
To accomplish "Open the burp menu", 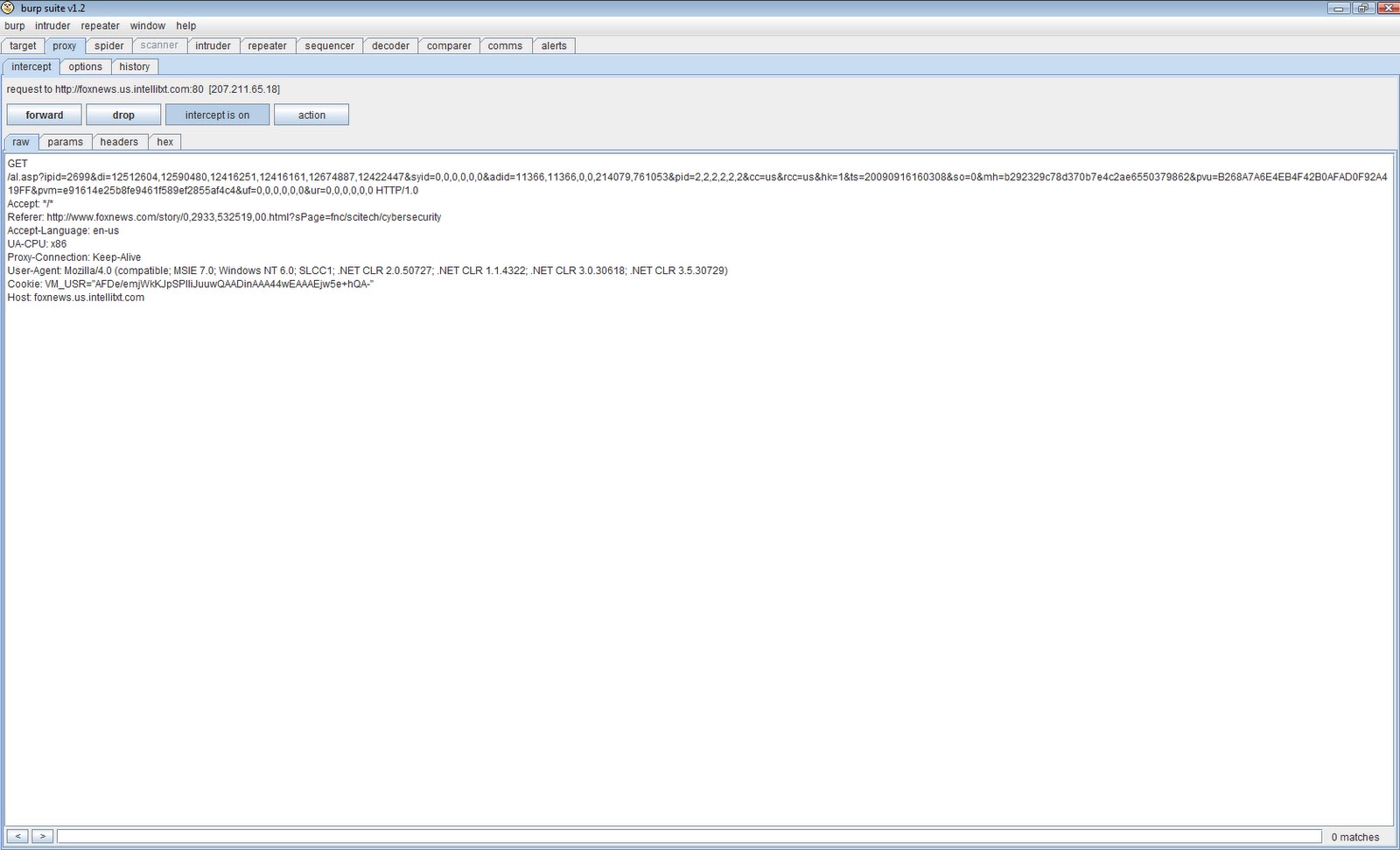I will (x=15, y=26).
